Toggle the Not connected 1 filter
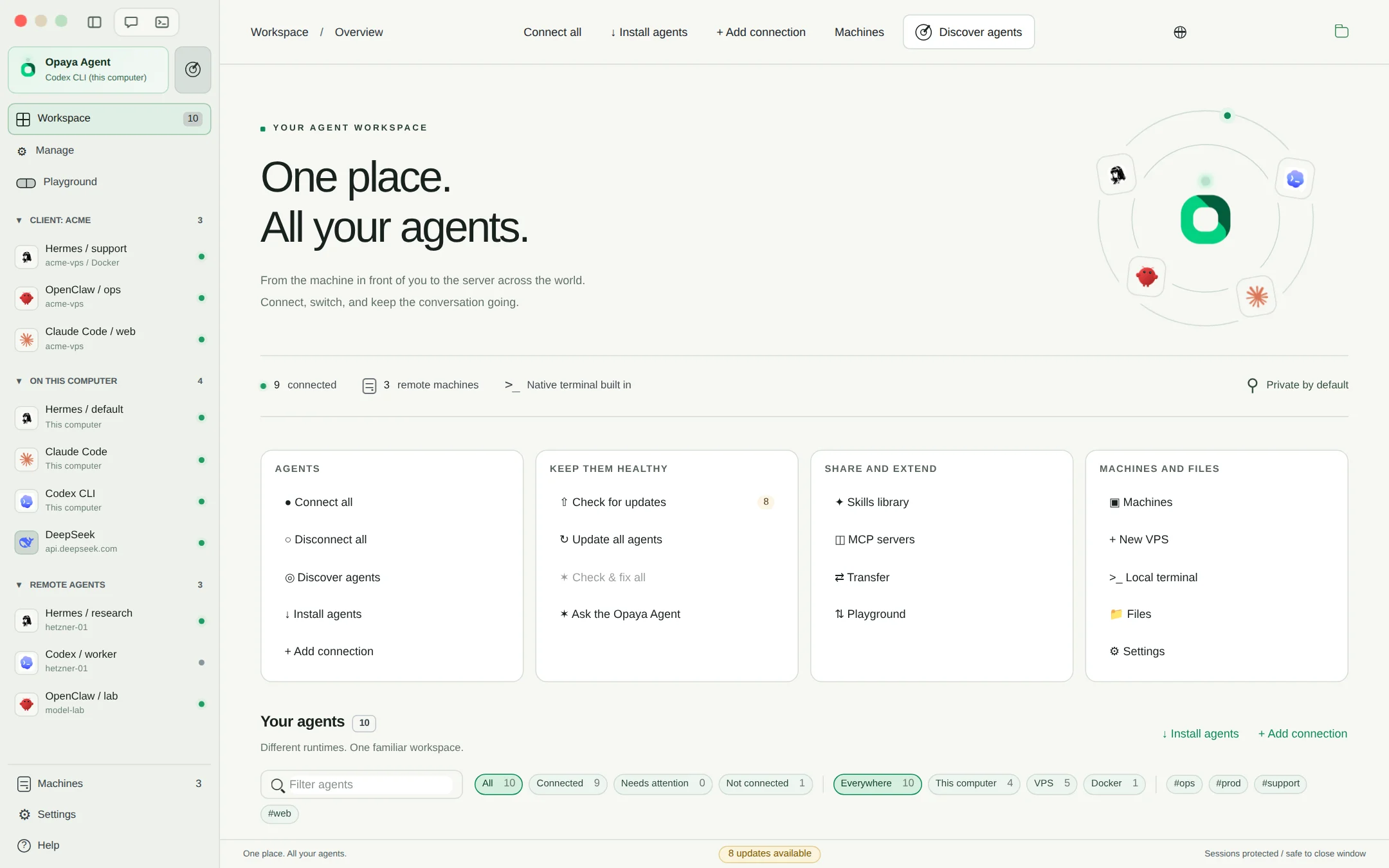This screenshot has width=1389, height=868. 765,784
